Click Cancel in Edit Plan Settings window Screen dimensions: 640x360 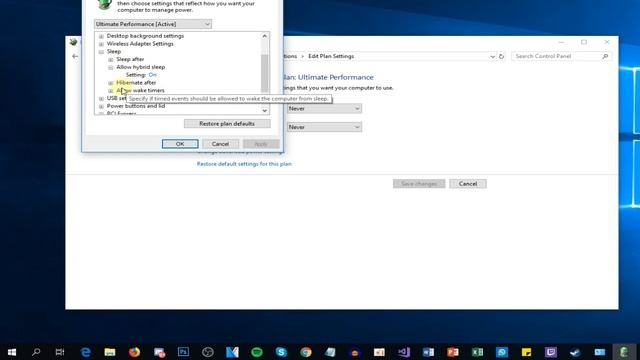click(468, 184)
